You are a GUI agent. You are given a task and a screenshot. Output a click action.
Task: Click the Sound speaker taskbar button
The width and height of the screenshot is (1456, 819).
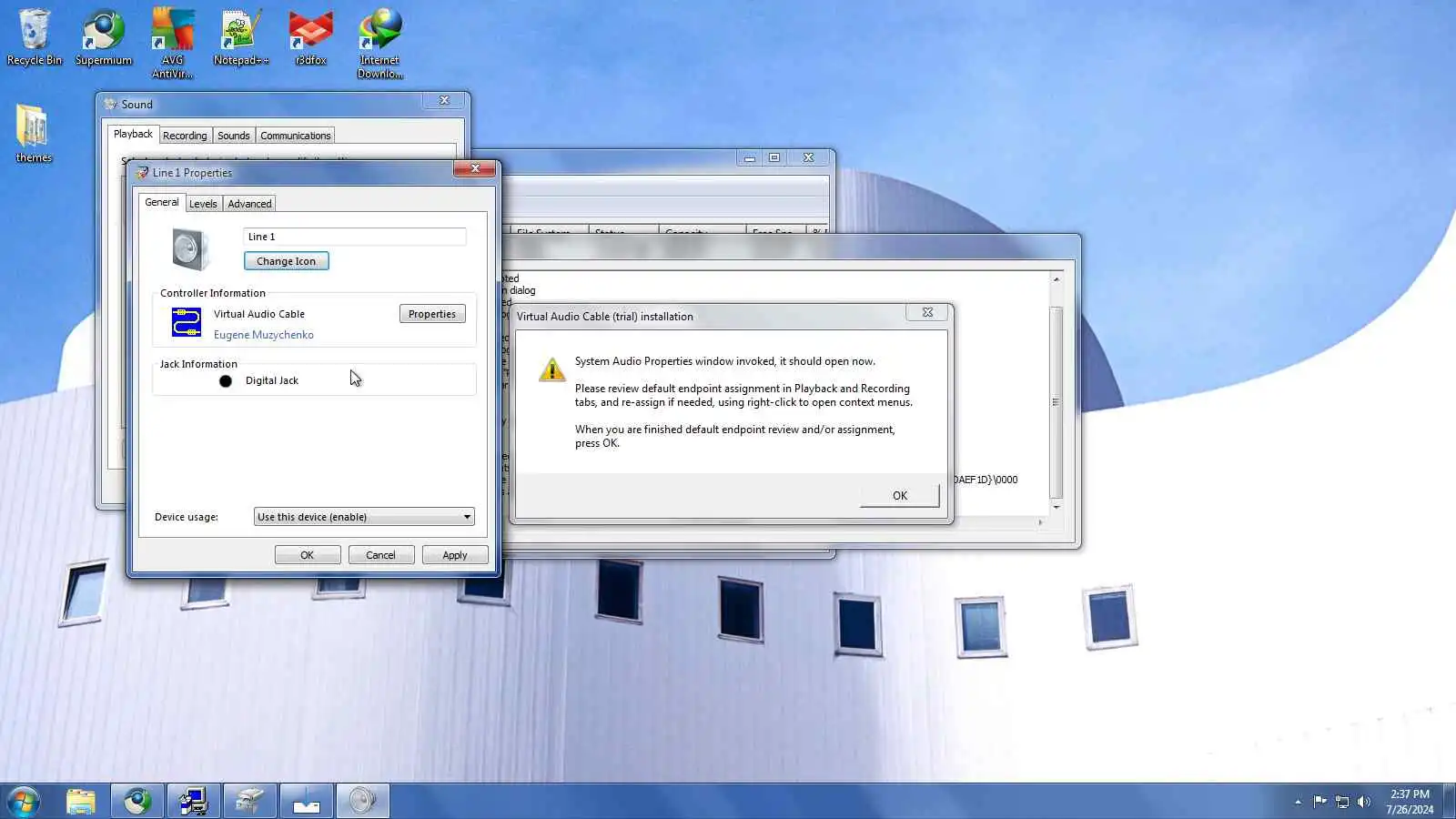[x=363, y=802]
